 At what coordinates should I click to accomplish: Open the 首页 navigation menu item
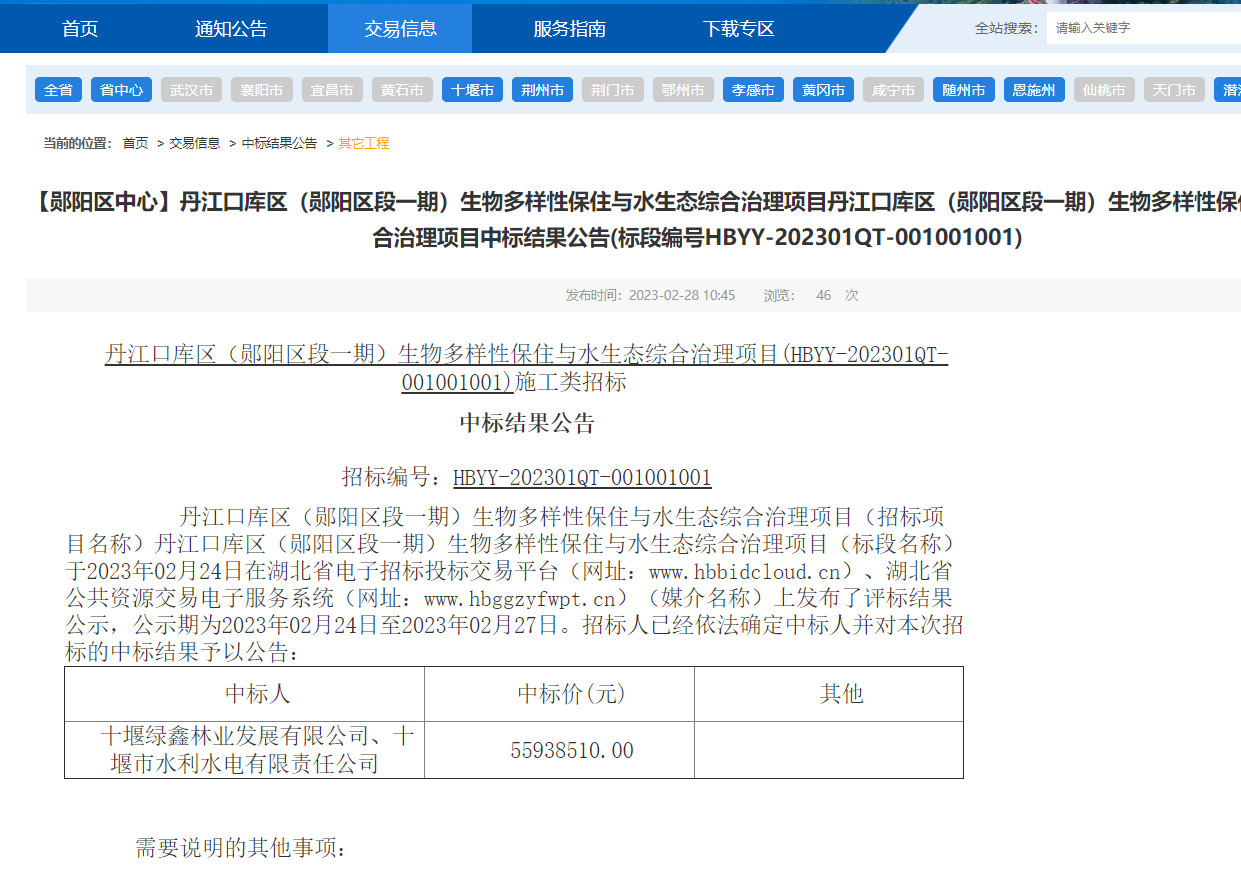[80, 29]
